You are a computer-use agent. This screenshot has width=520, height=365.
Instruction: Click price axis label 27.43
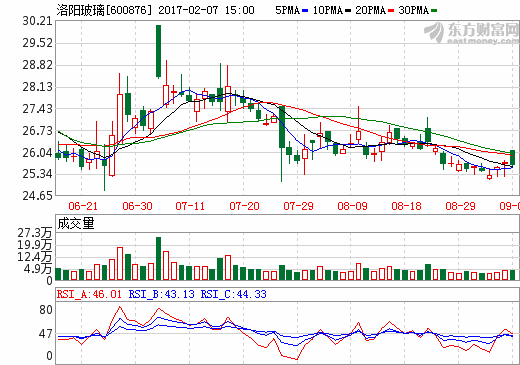click(38, 109)
